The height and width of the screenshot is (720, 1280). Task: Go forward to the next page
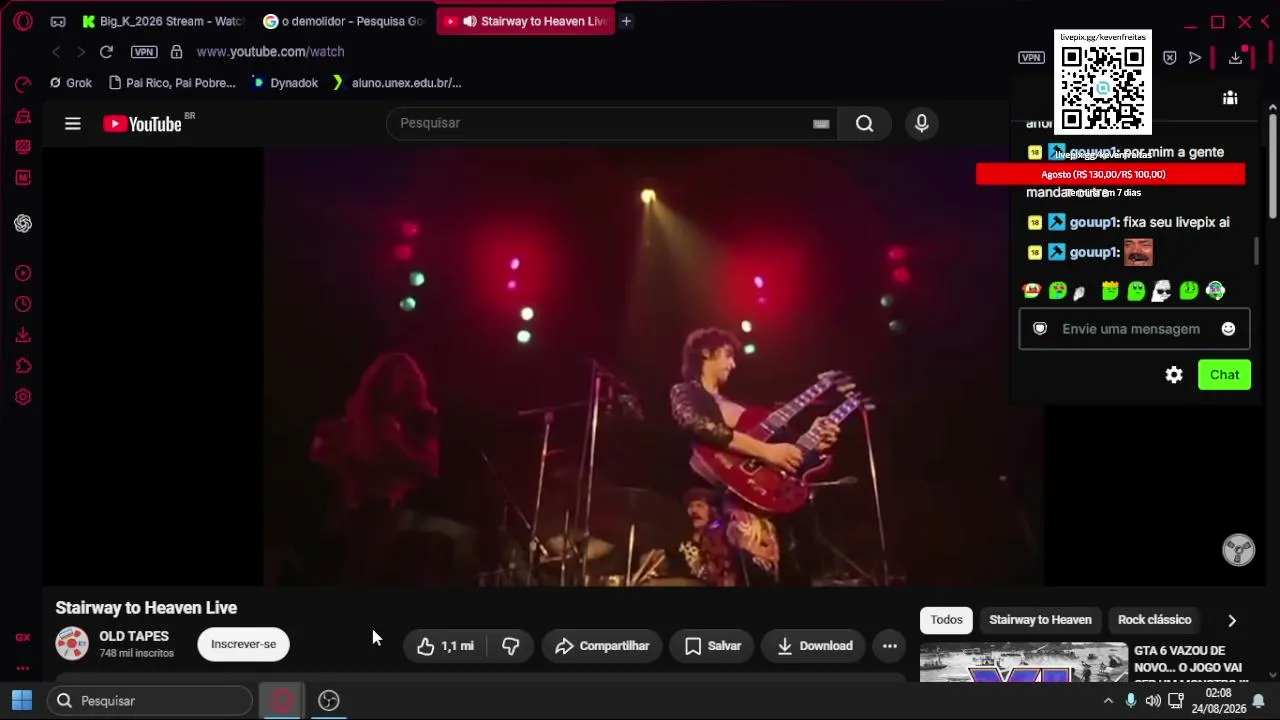tap(81, 52)
